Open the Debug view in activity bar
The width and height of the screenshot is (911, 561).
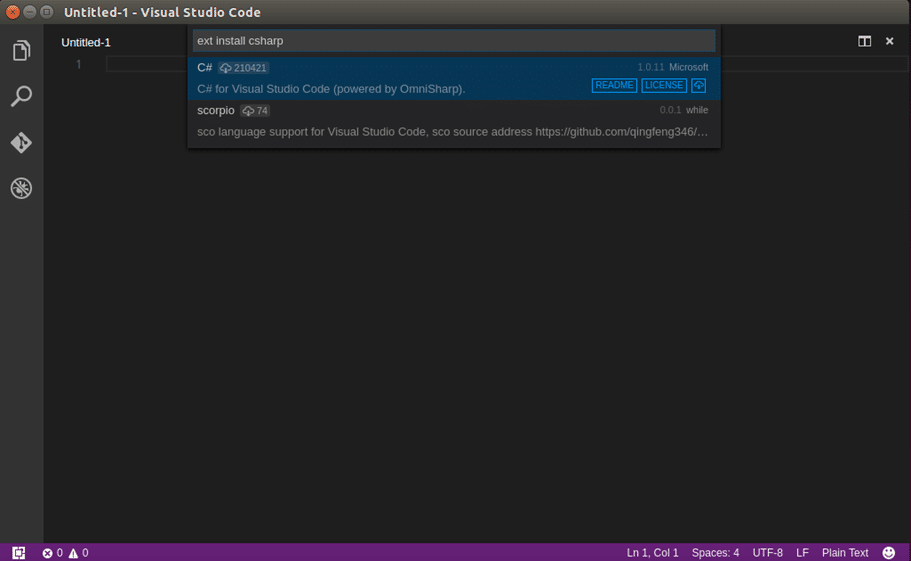[21, 188]
